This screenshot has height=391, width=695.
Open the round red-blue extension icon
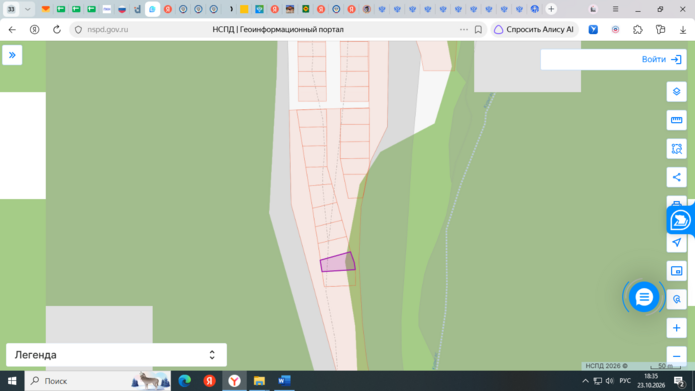[615, 29]
